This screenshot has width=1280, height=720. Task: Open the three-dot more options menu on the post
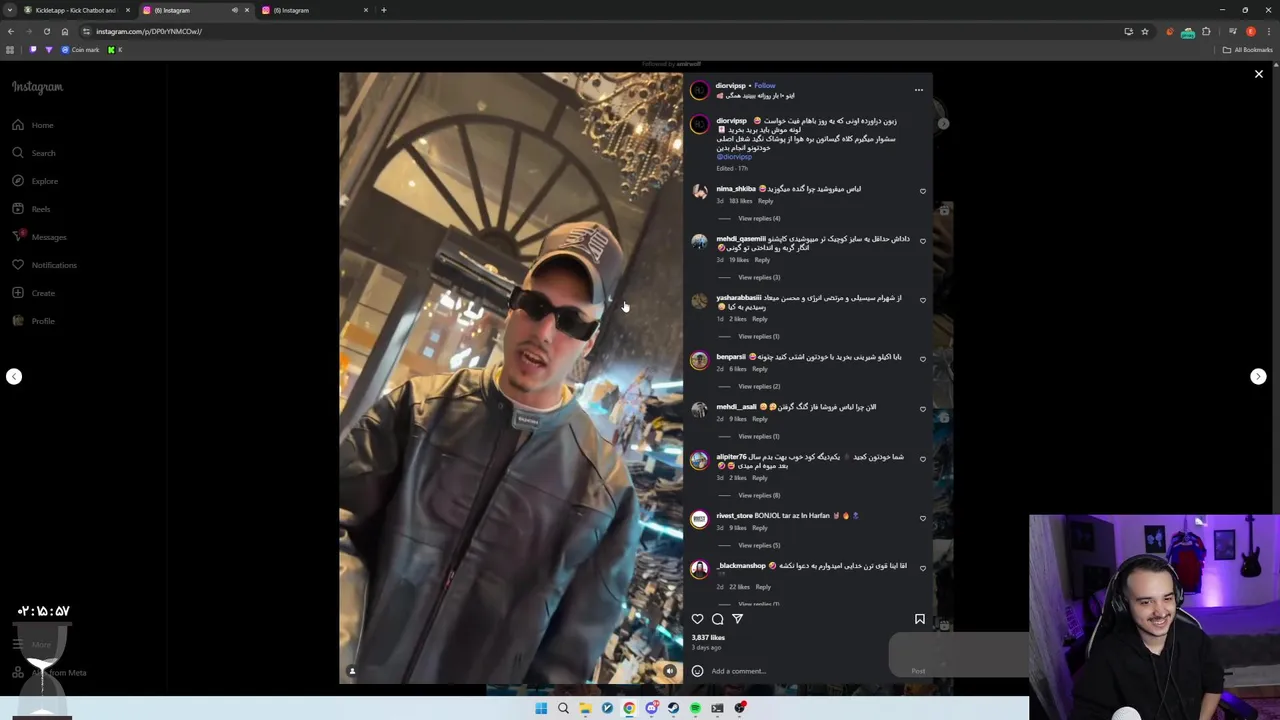point(919,90)
